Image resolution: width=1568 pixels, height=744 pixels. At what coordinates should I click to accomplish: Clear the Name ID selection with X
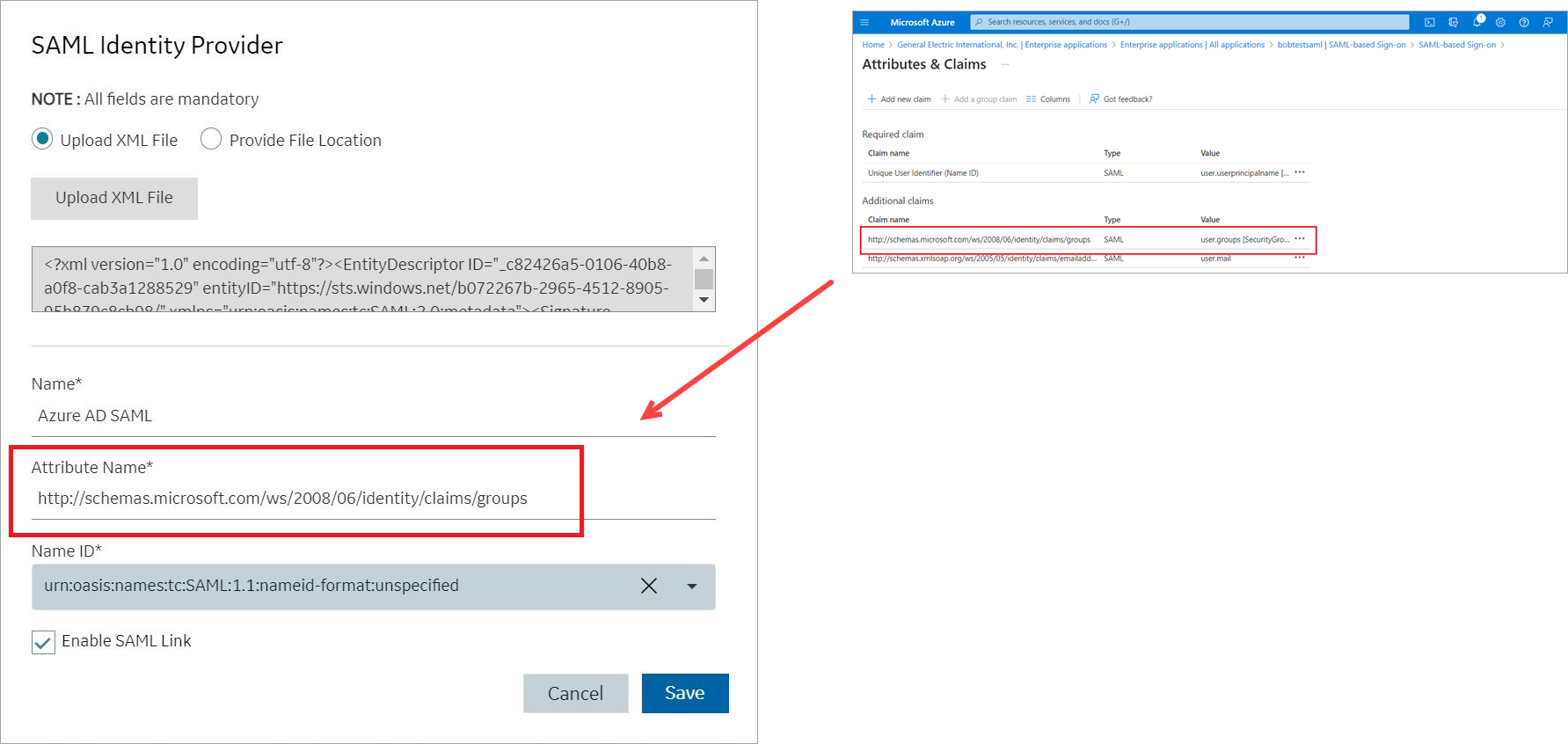tap(649, 586)
